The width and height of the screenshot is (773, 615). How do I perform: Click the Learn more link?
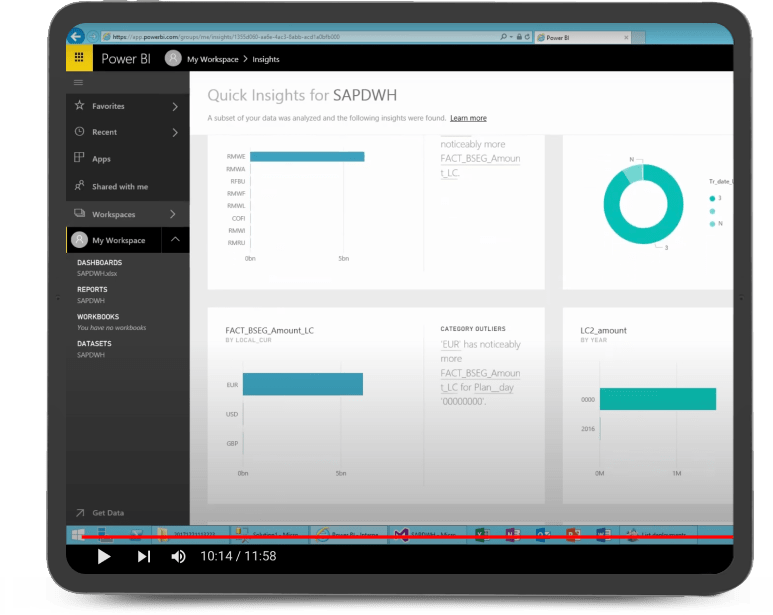468,118
